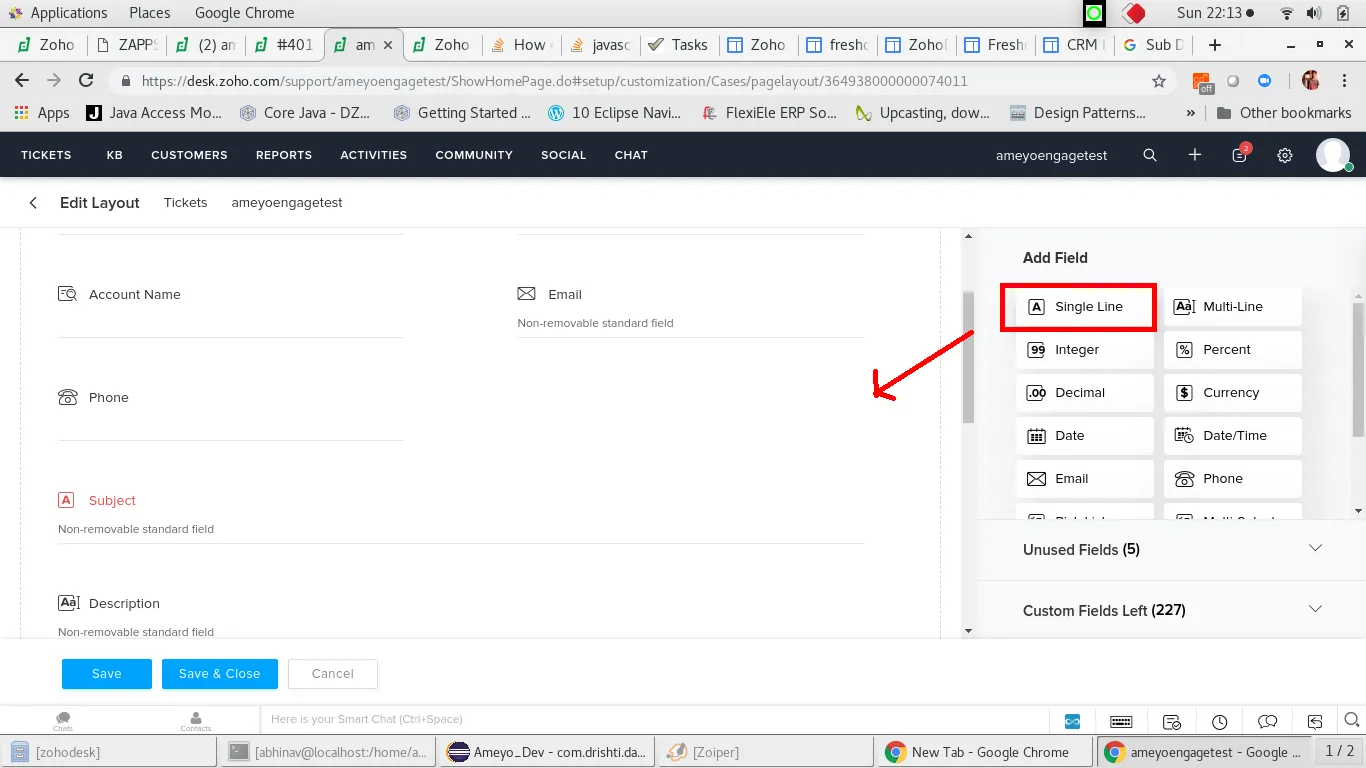The width and height of the screenshot is (1366, 768).
Task: Add a Multi-Line field
Action: pos(1233,307)
